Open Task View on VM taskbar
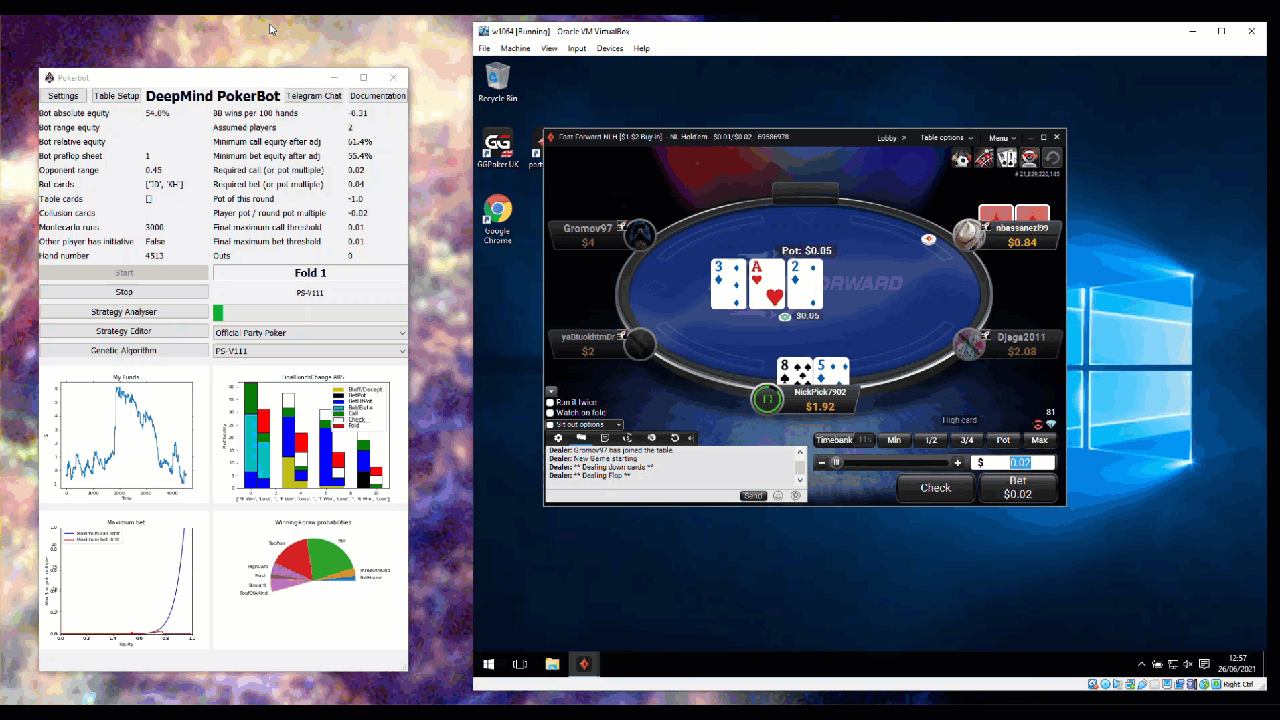Image resolution: width=1280 pixels, height=720 pixels. 520,664
